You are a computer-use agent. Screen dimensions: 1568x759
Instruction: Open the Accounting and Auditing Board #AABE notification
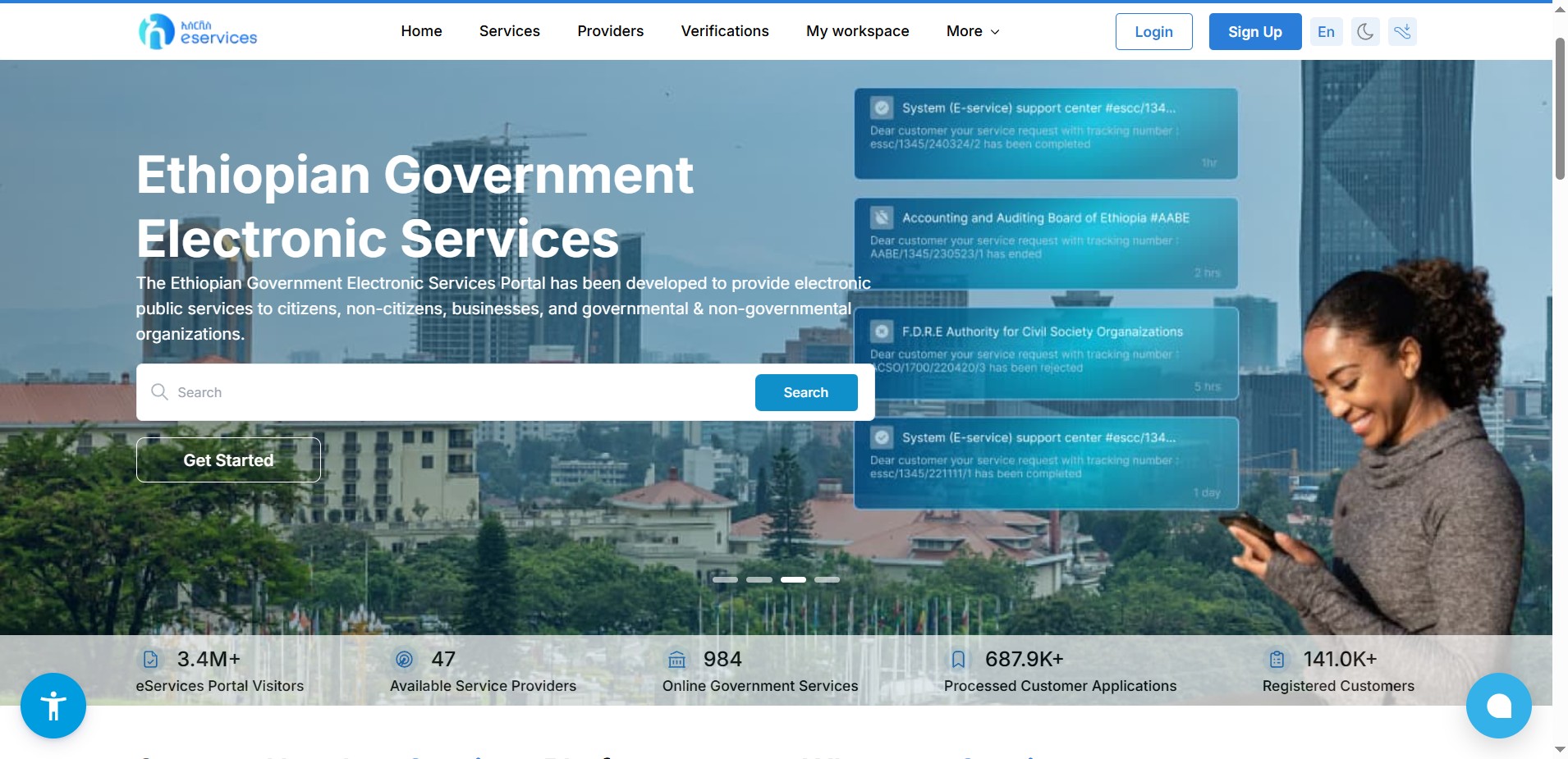pos(1046,244)
